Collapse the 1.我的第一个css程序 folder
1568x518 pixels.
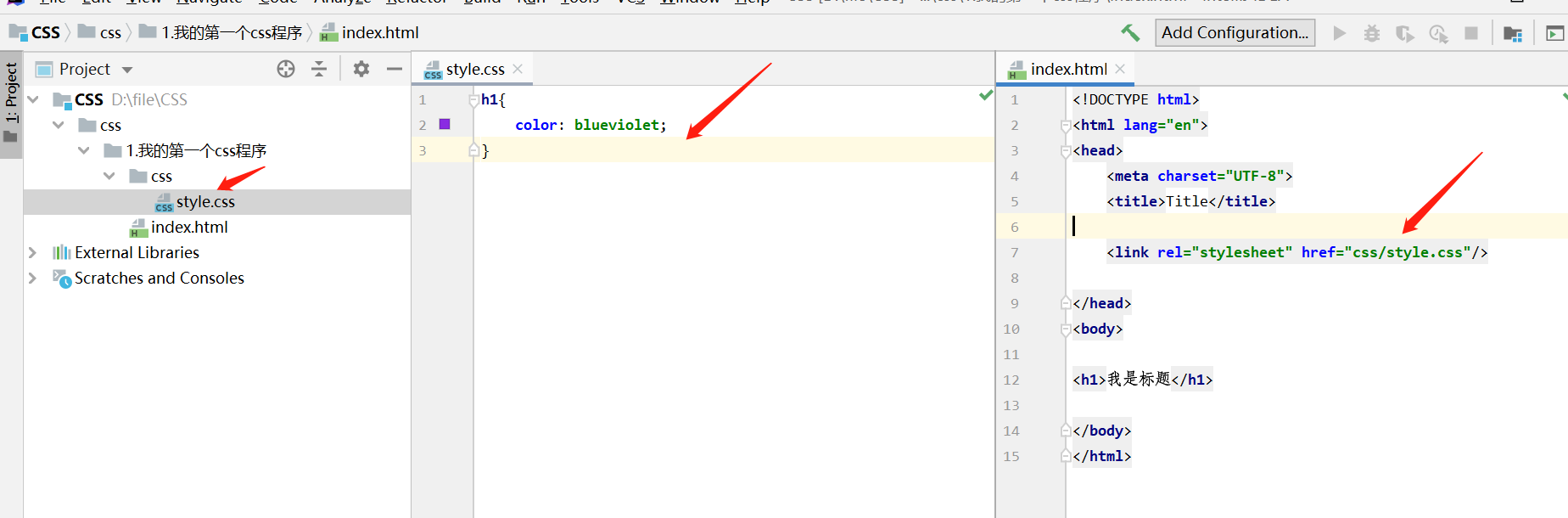click(x=84, y=150)
